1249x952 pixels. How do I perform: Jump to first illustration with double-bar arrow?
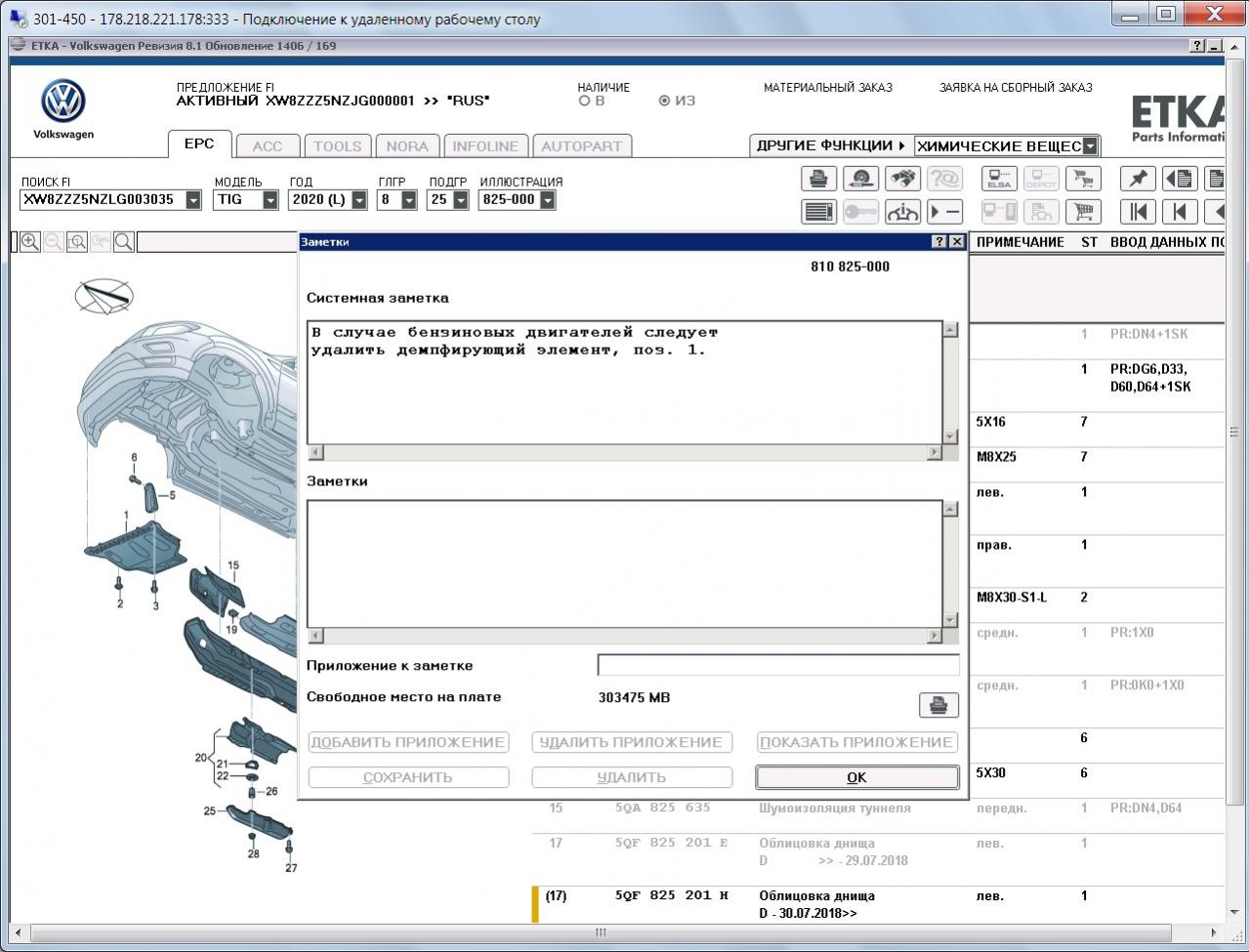click(x=1138, y=212)
